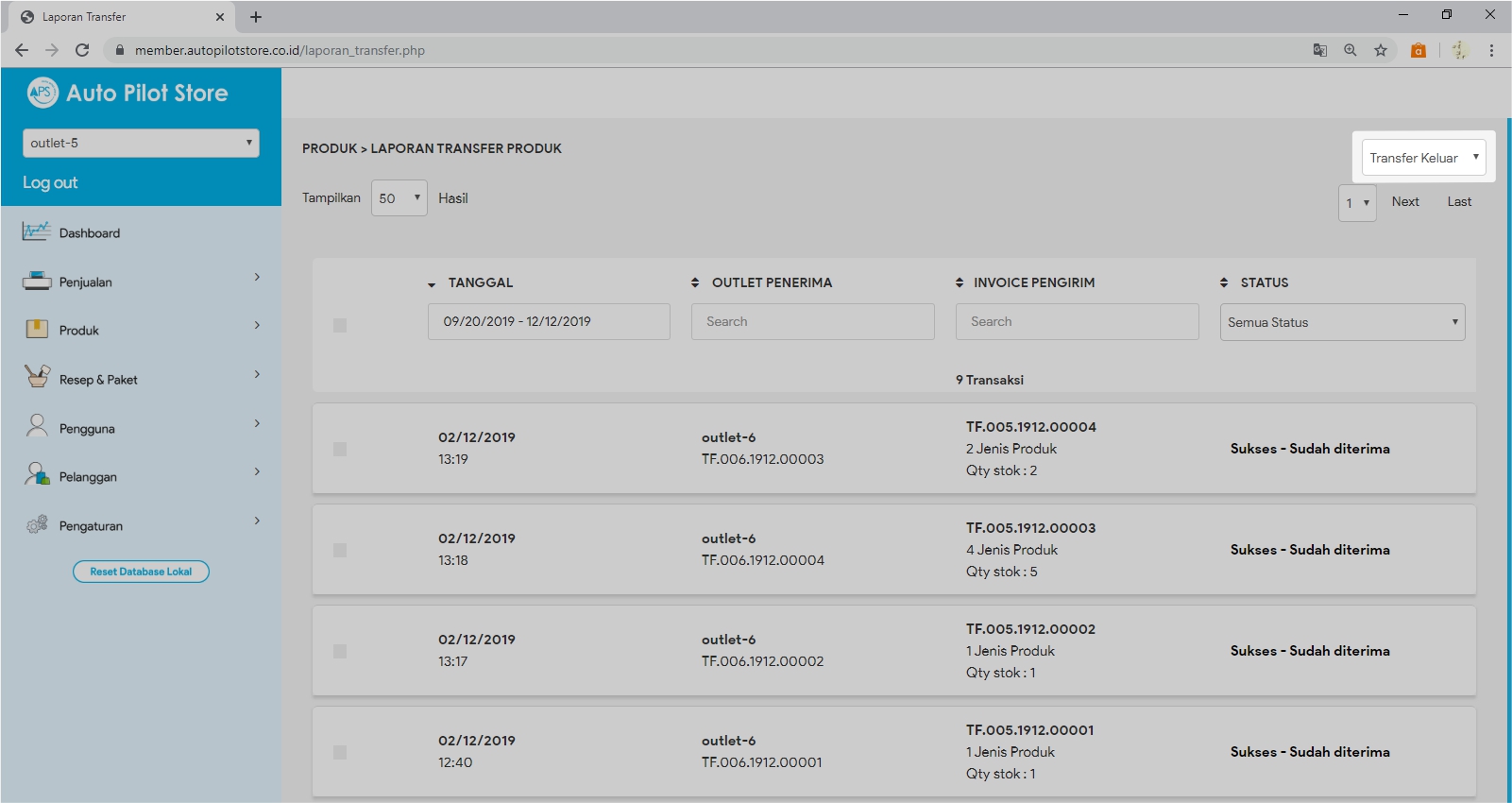Sort table by the TANGGAL column
Image resolution: width=1512 pixels, height=803 pixels.
click(480, 282)
